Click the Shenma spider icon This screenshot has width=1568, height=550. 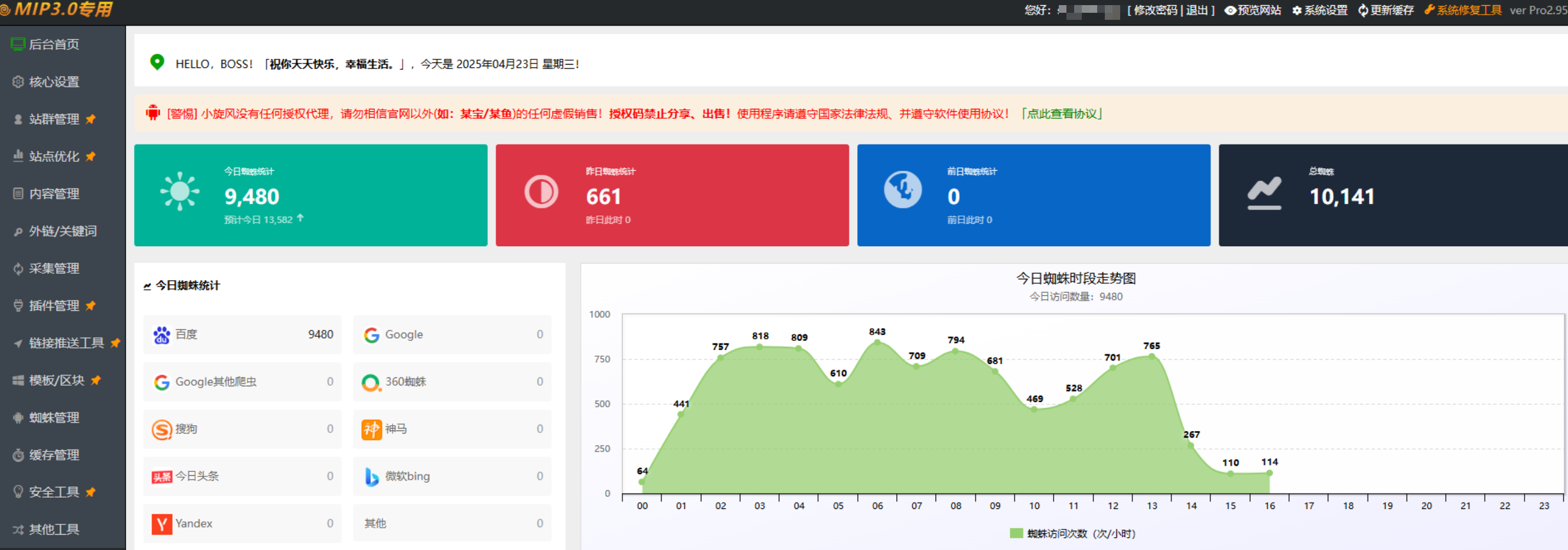(372, 429)
